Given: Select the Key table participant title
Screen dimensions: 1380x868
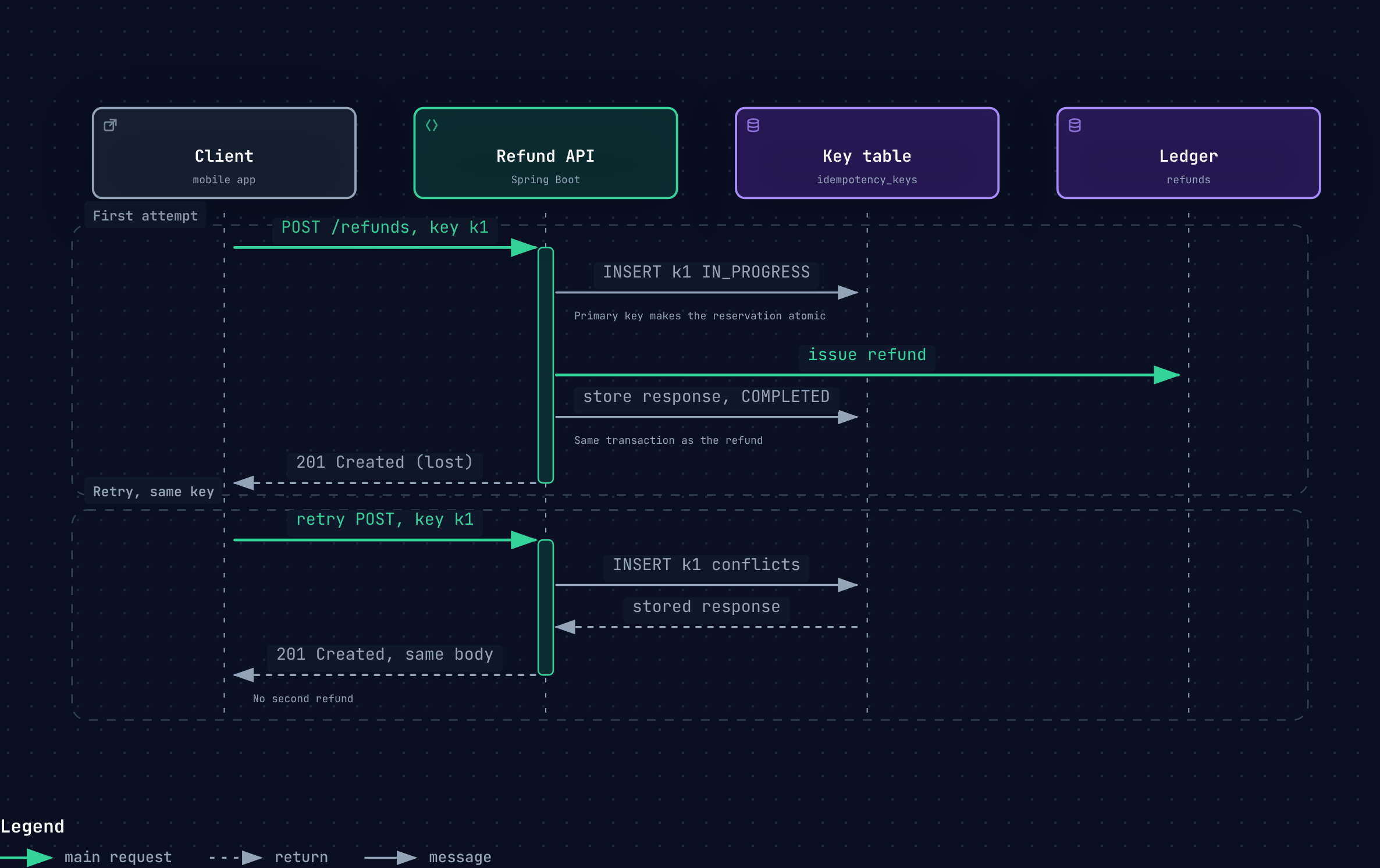Looking at the screenshot, I should (x=867, y=156).
